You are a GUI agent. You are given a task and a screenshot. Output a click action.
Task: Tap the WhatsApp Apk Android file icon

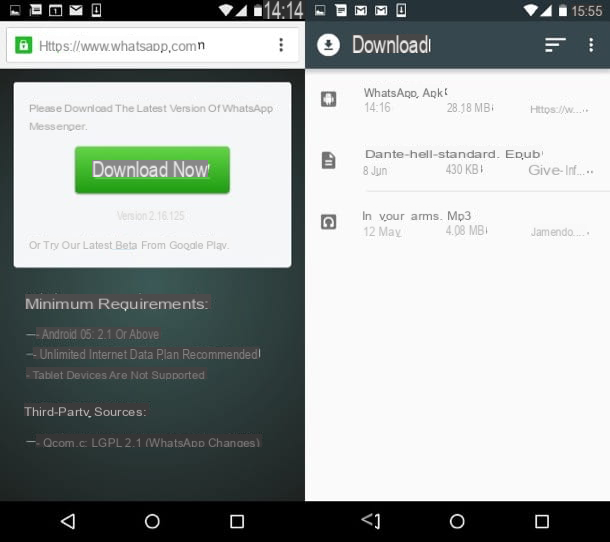pos(328,99)
